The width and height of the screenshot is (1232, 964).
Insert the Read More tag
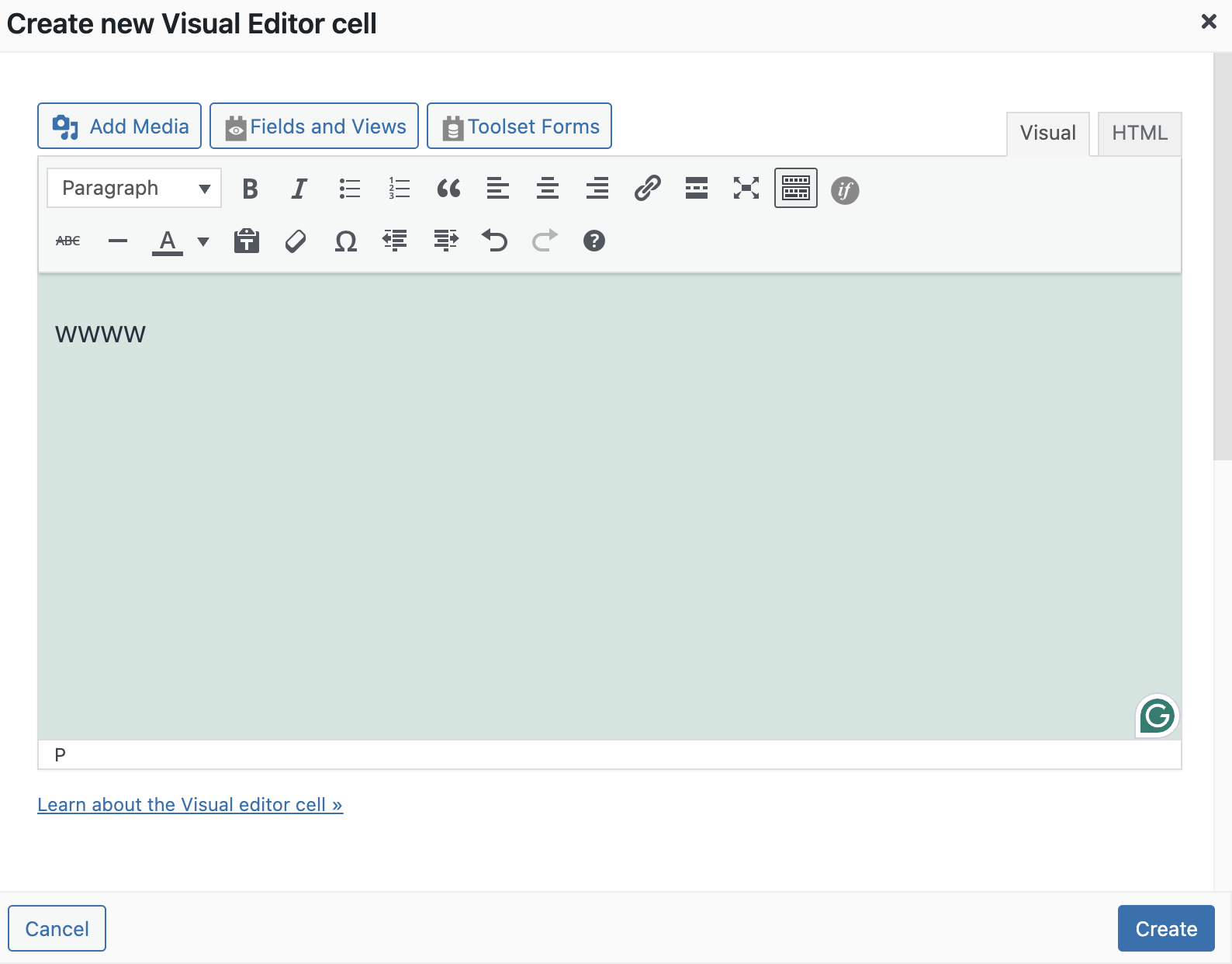tap(697, 189)
